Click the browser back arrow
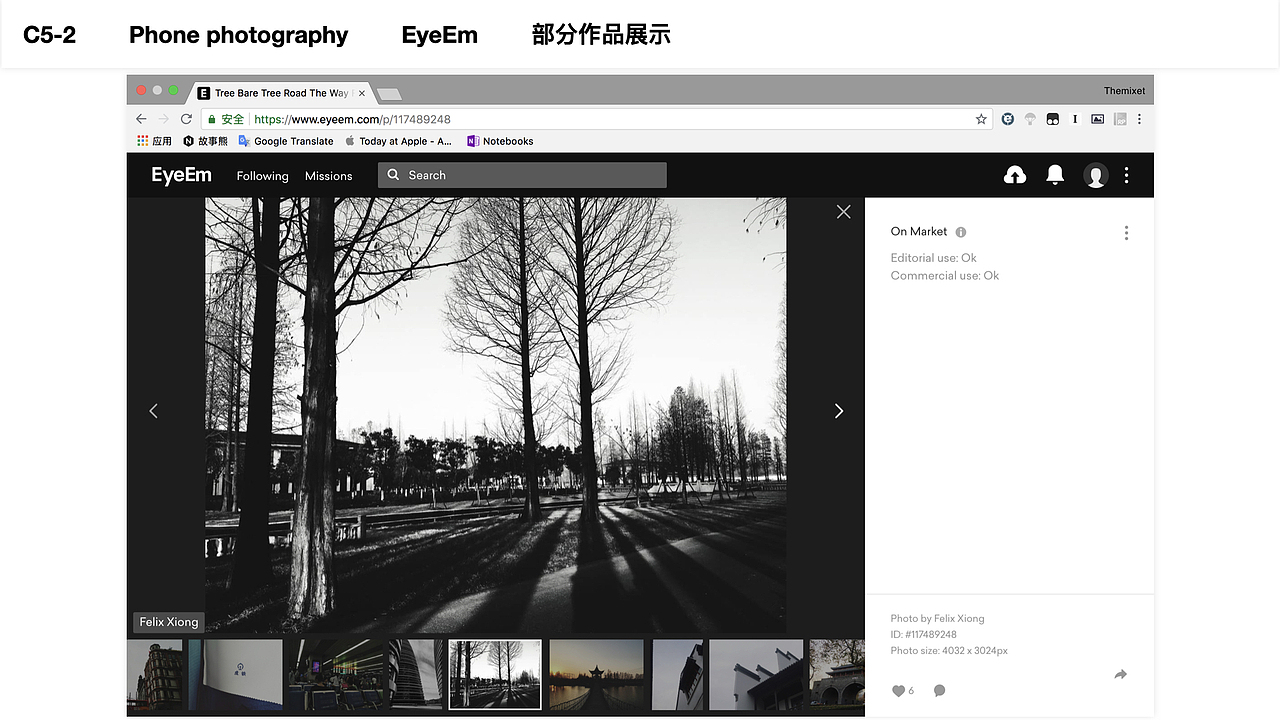The image size is (1280, 720). (x=141, y=119)
